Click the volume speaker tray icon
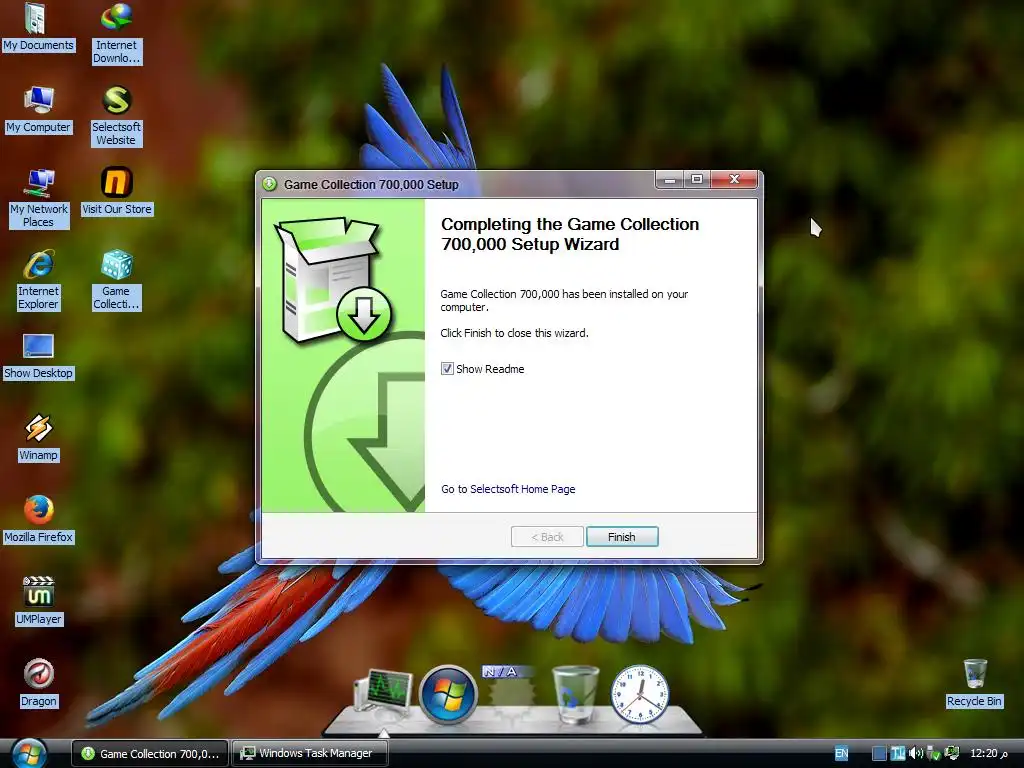The height and width of the screenshot is (768, 1024). tap(916, 754)
